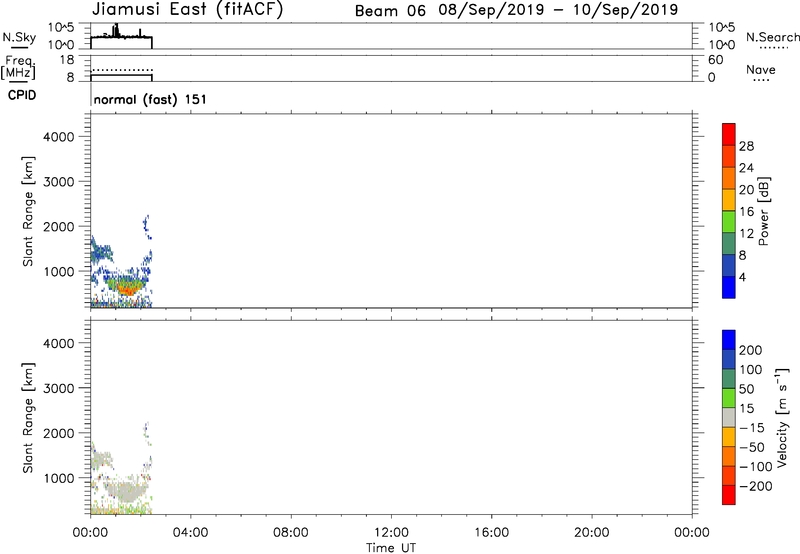Select the 'Freq. [MHz]' axis label

tap(18, 68)
